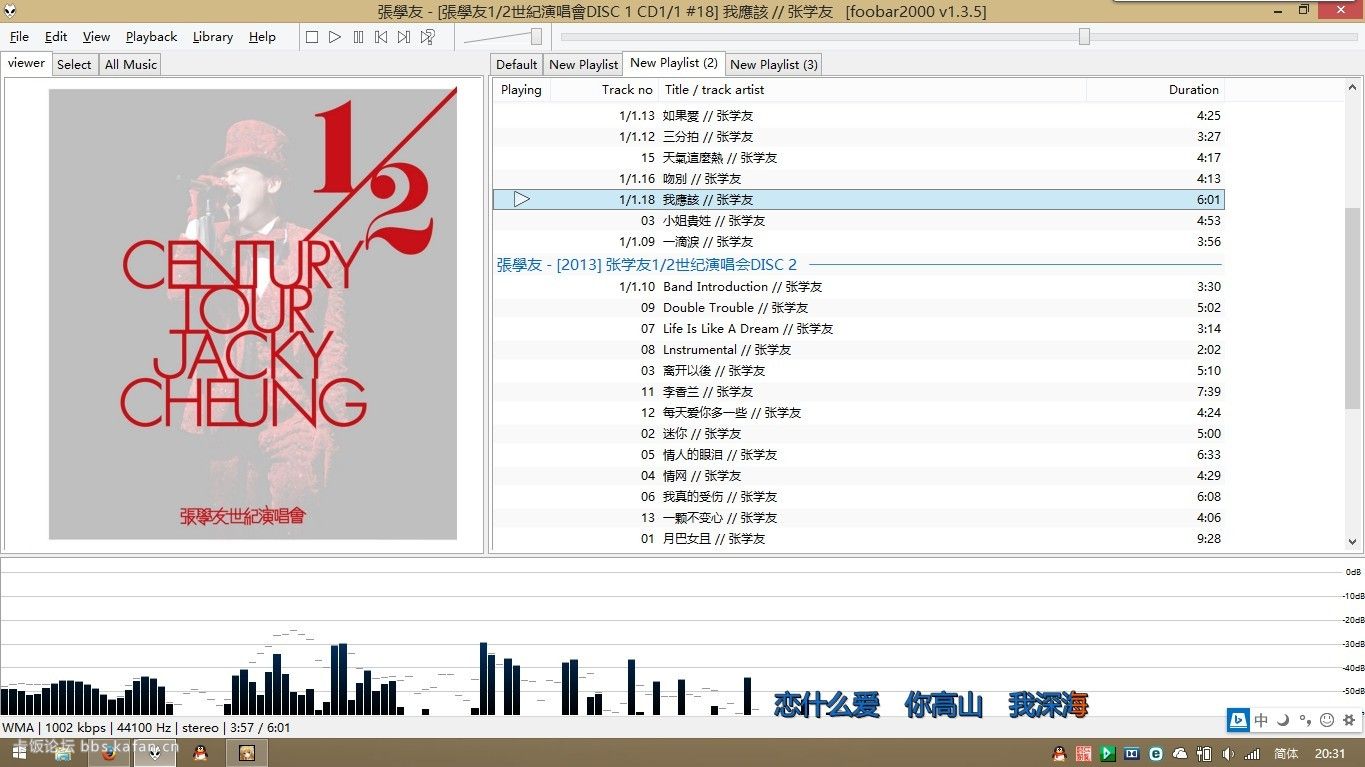Open the Edit menu
Screen dimensions: 1365x767
point(56,37)
